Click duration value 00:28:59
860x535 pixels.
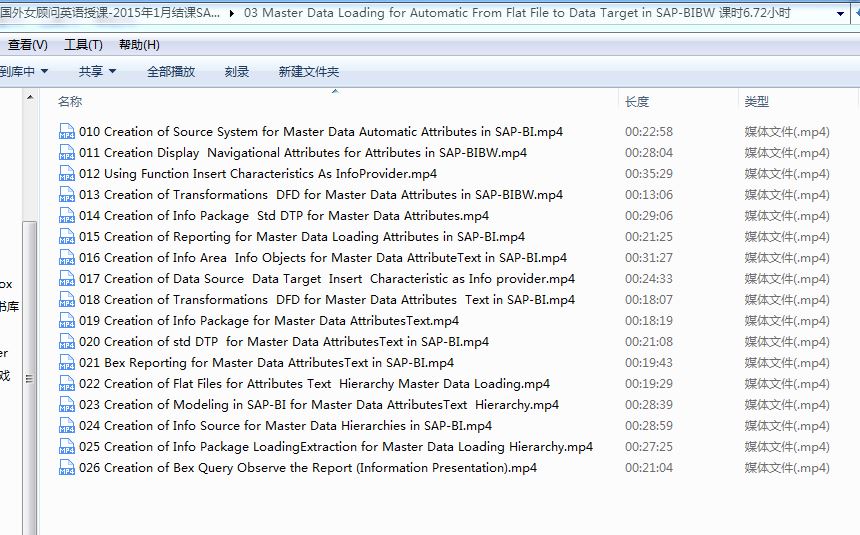(x=649, y=425)
